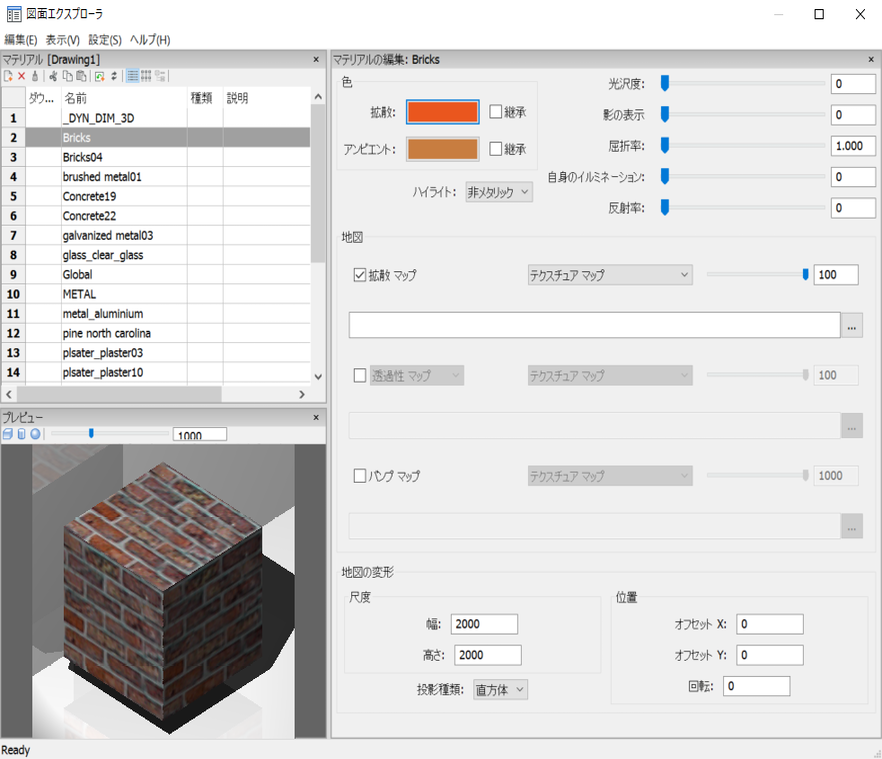882x759 pixels.
Task: Switch to icon grid view
Action: (146, 76)
